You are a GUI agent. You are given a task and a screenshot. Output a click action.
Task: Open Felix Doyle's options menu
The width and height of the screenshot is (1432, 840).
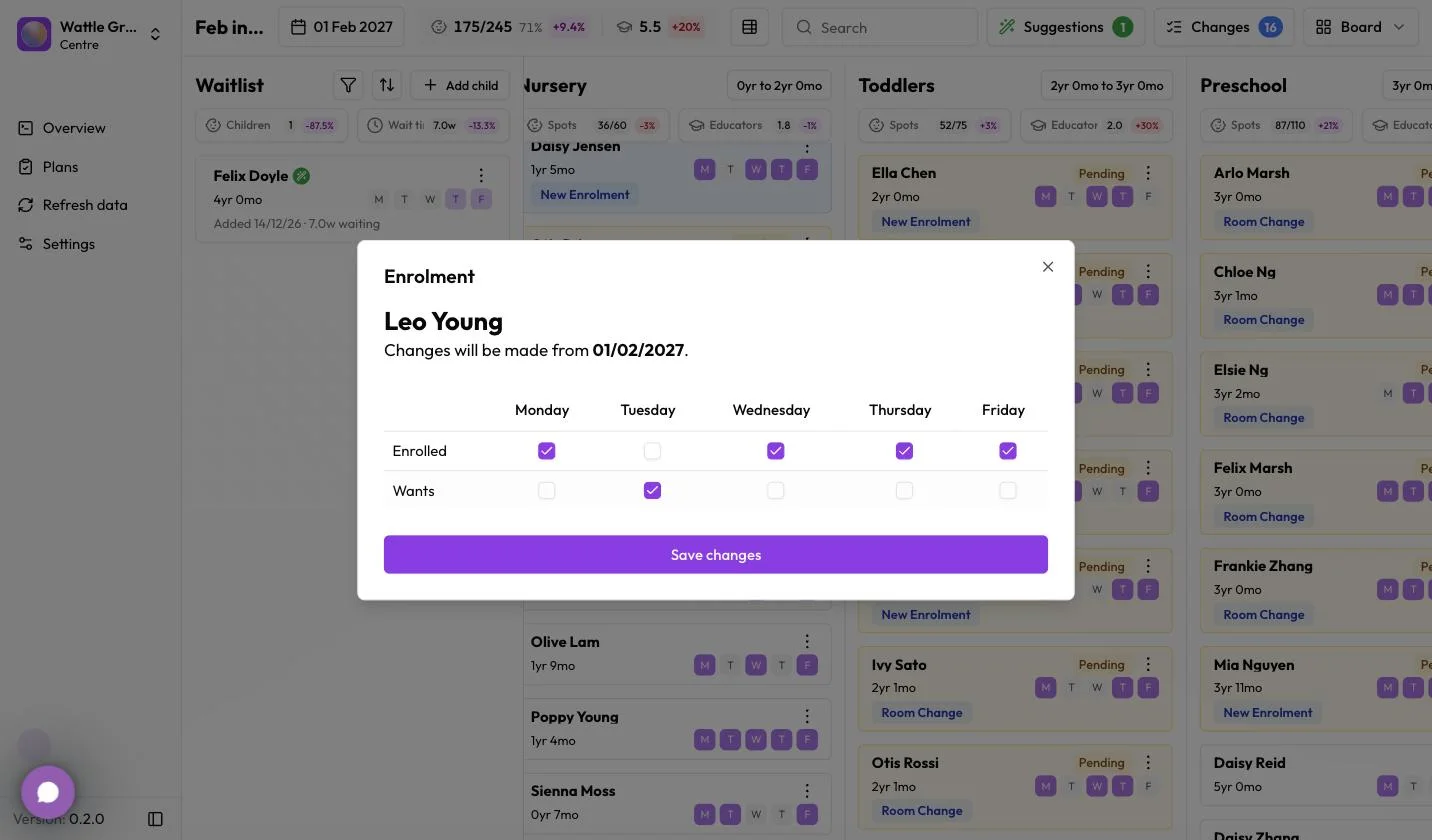[x=481, y=175]
